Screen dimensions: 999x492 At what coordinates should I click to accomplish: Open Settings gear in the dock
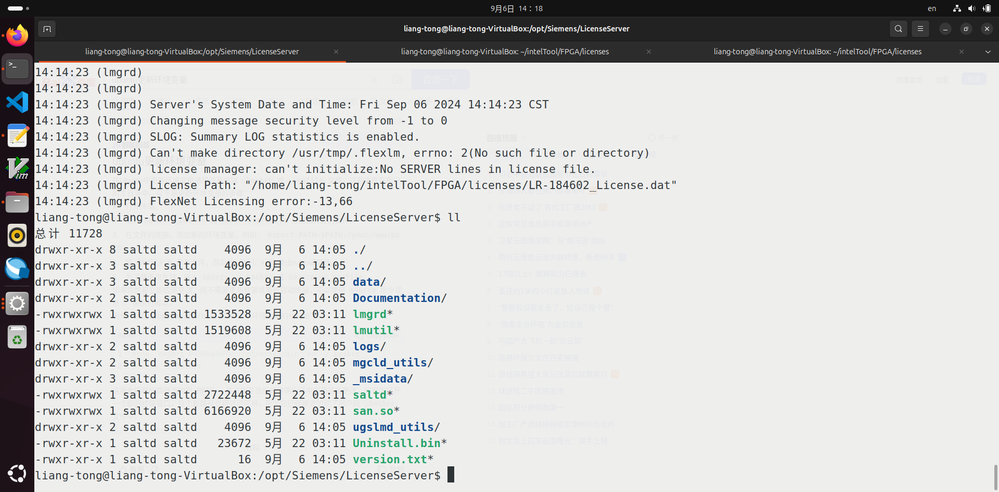(x=17, y=303)
